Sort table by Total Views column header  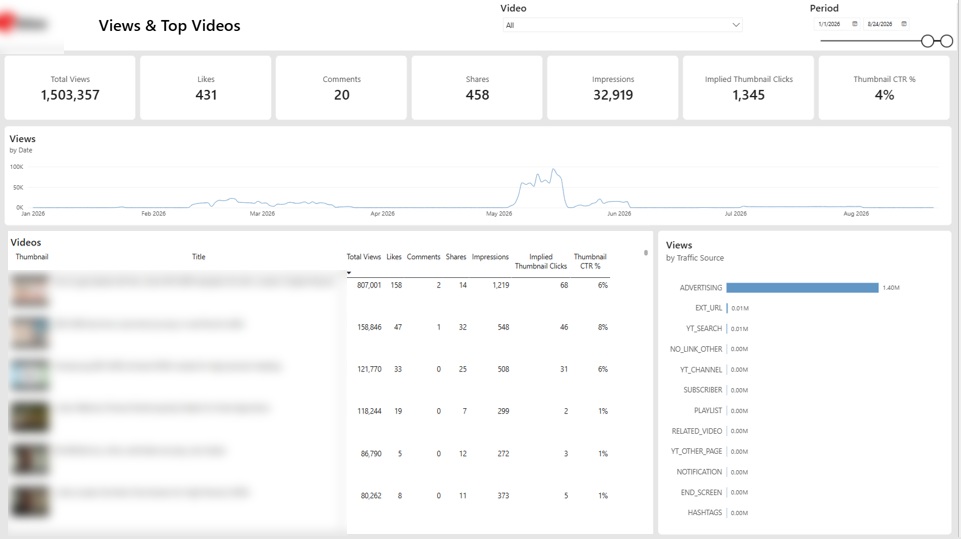click(x=363, y=257)
